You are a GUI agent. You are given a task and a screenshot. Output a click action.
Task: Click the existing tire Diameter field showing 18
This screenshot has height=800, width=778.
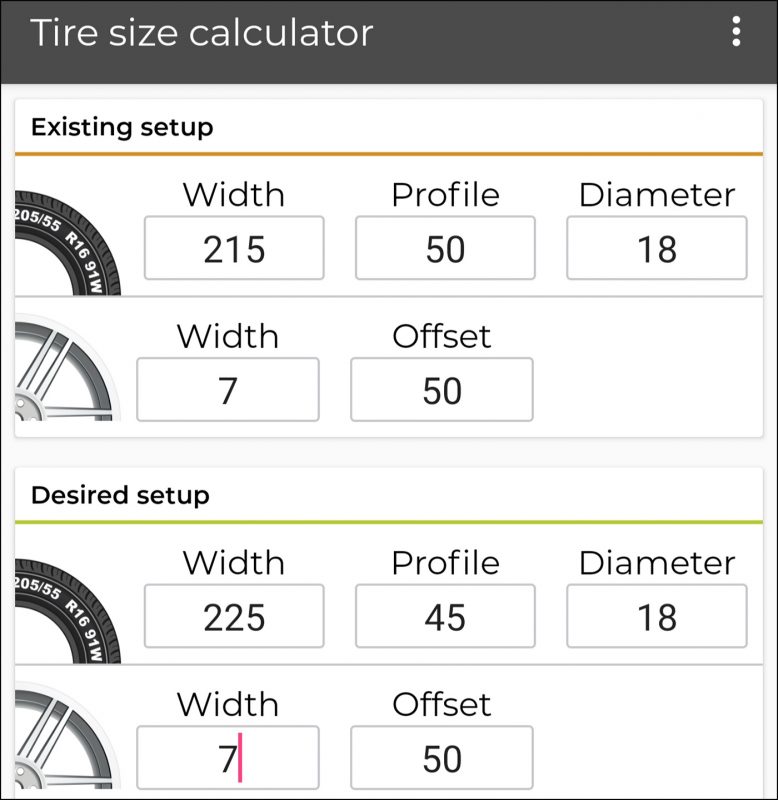point(656,247)
